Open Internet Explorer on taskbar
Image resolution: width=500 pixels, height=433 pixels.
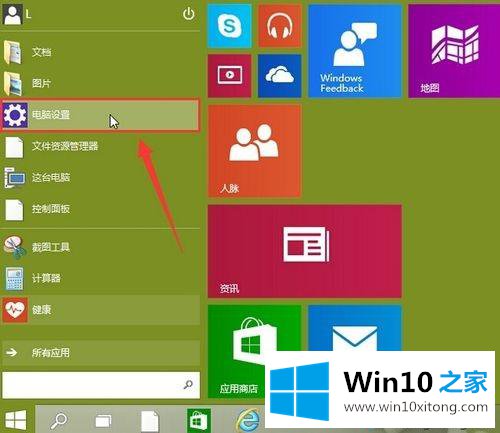[x=248, y=421]
